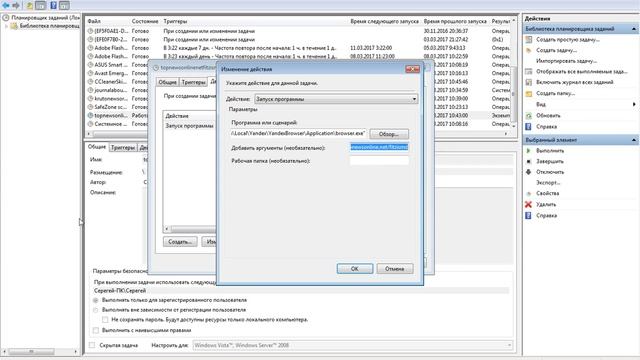Click the clock icon of CCleanerSki... task
640x360 pixels.
coord(90,82)
